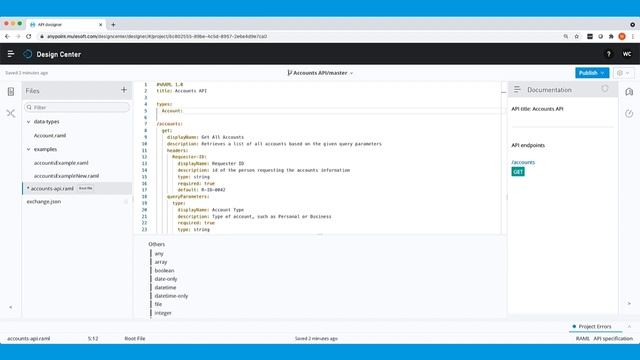Viewport: 640px width, 360px height.
Task: Open the browser extensions puzzle icon
Action: [x=611, y=36]
